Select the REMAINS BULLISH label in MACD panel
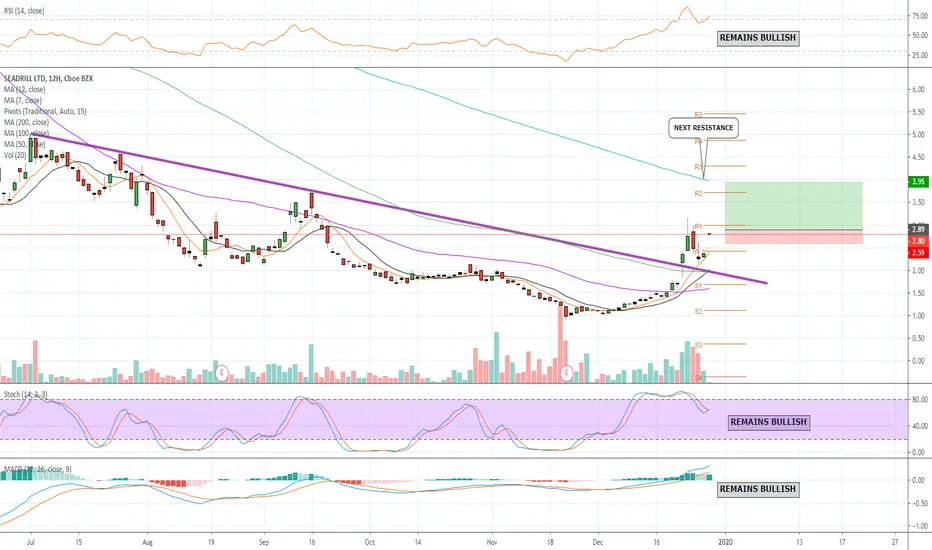Image resolution: width=932 pixels, height=550 pixels. point(757,489)
